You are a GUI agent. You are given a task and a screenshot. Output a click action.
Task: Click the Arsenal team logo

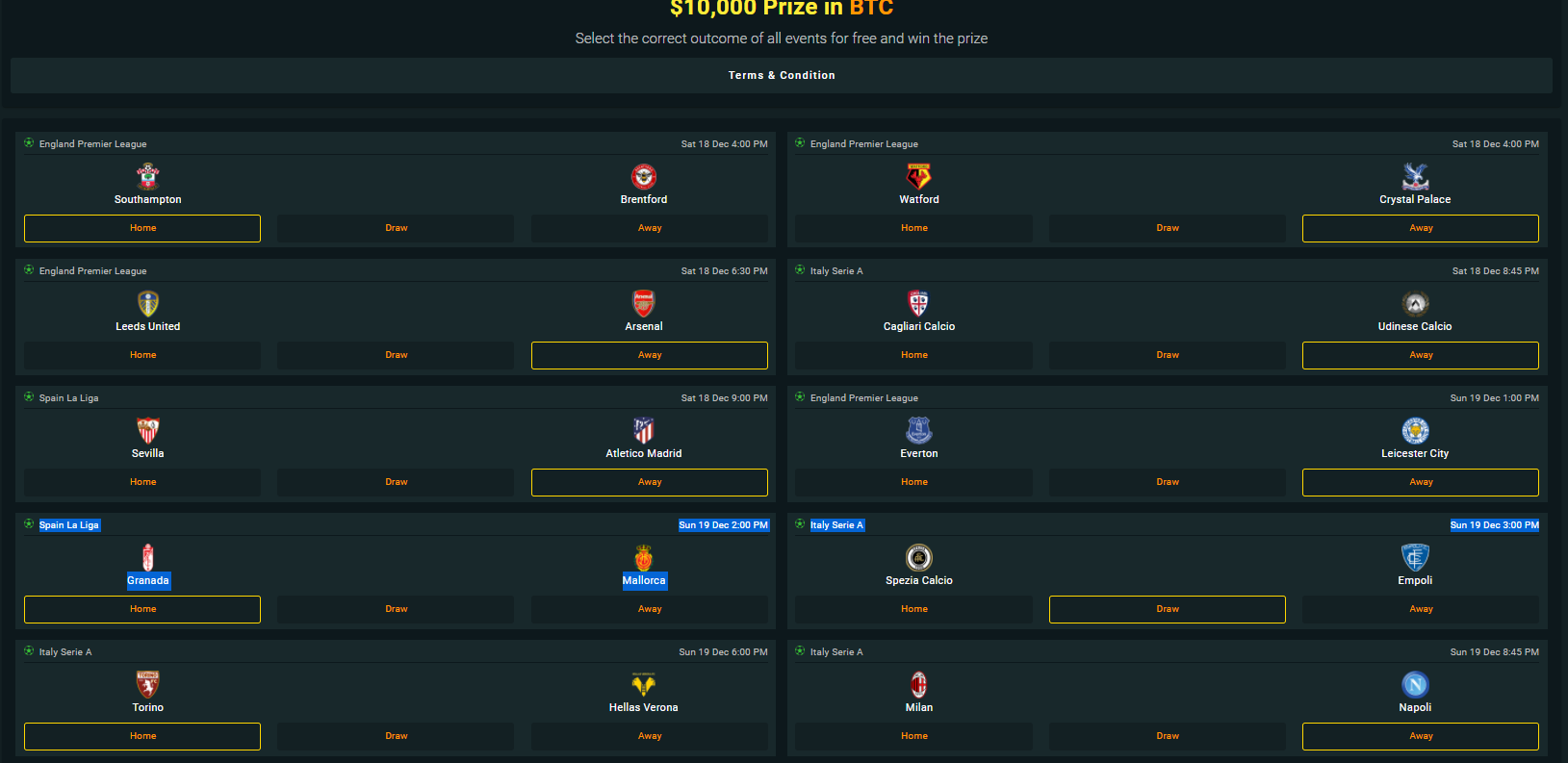click(643, 303)
